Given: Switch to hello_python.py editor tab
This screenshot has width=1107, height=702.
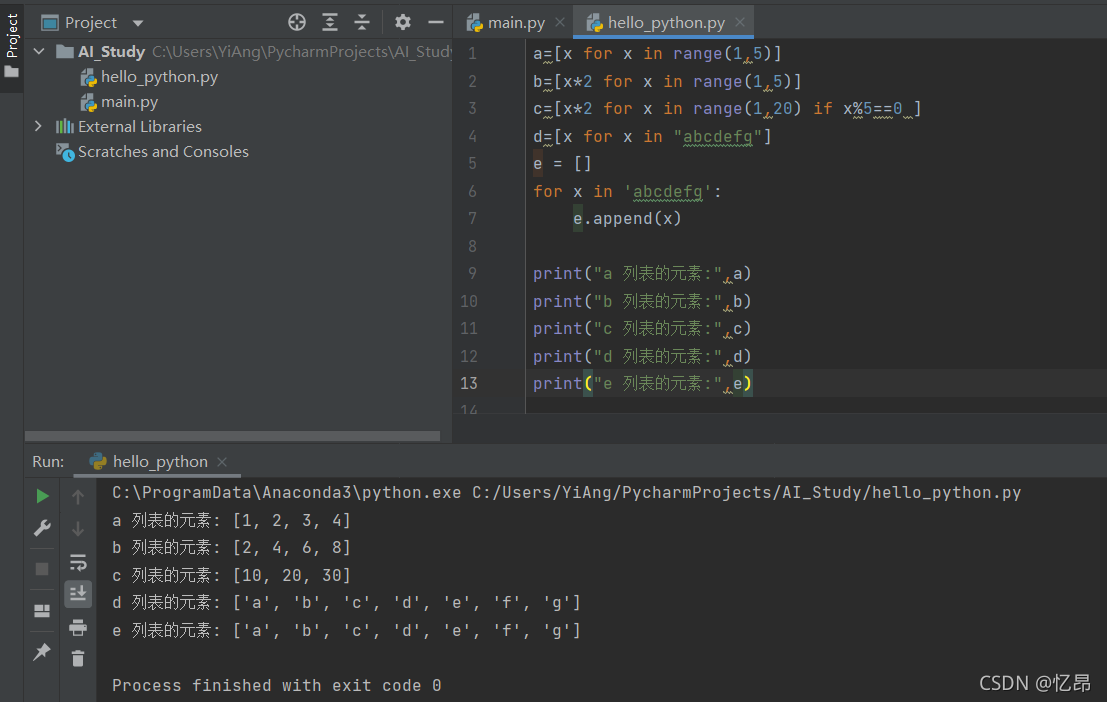Looking at the screenshot, I should pos(666,23).
